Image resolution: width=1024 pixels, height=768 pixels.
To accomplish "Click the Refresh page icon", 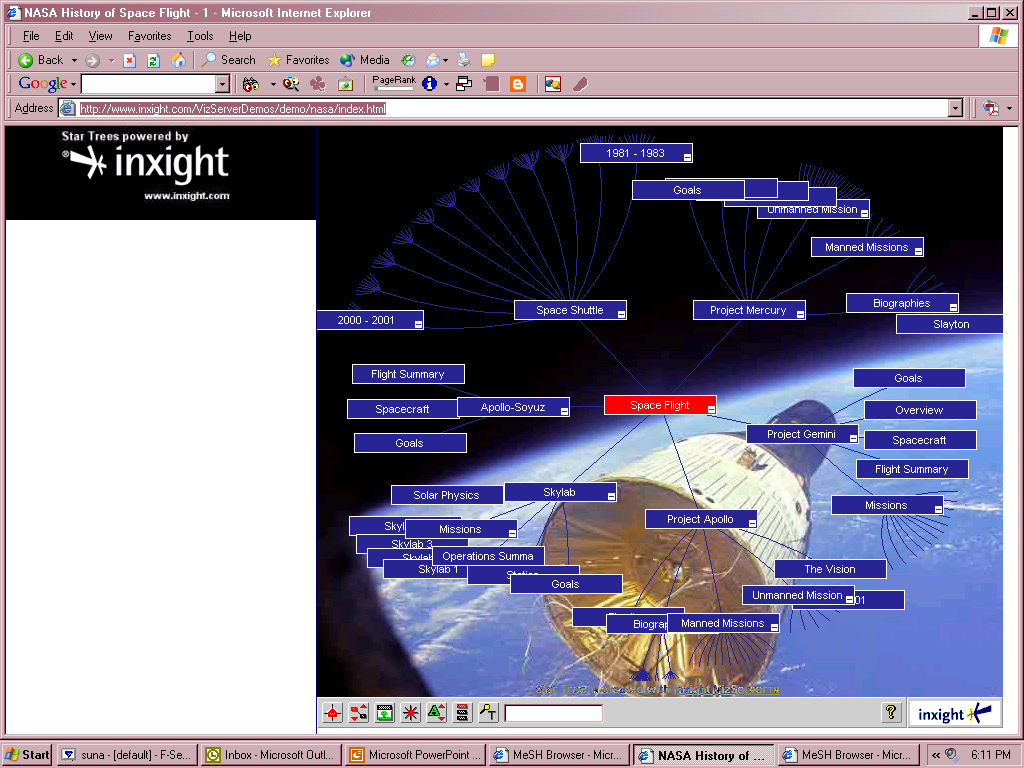I will pyautogui.click(x=153, y=60).
